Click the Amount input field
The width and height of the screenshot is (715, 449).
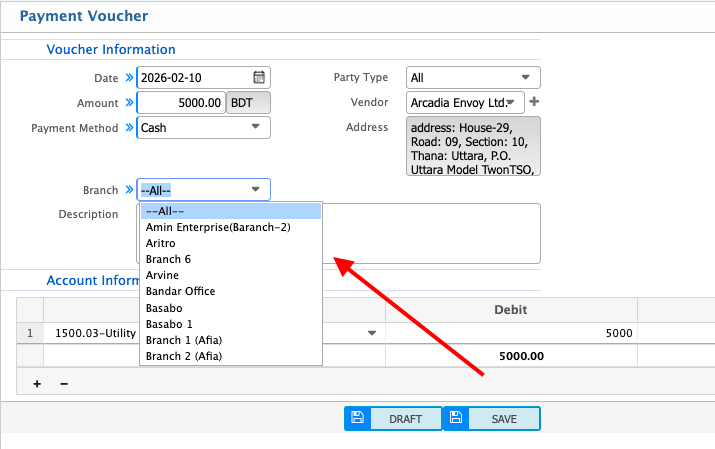click(181, 103)
